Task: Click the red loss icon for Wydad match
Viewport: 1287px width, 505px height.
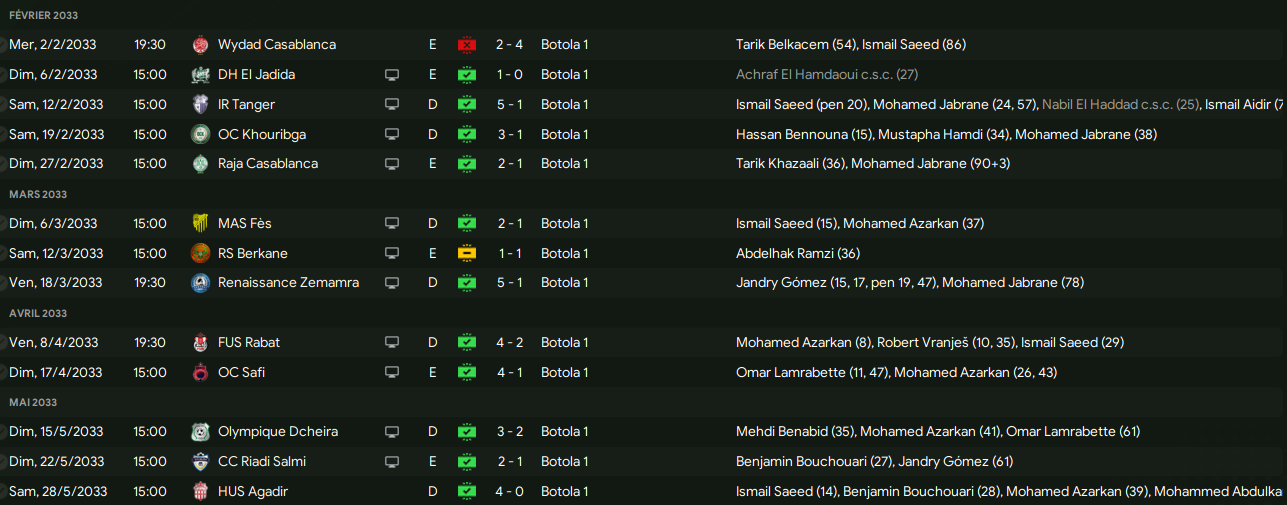Action: [467, 44]
